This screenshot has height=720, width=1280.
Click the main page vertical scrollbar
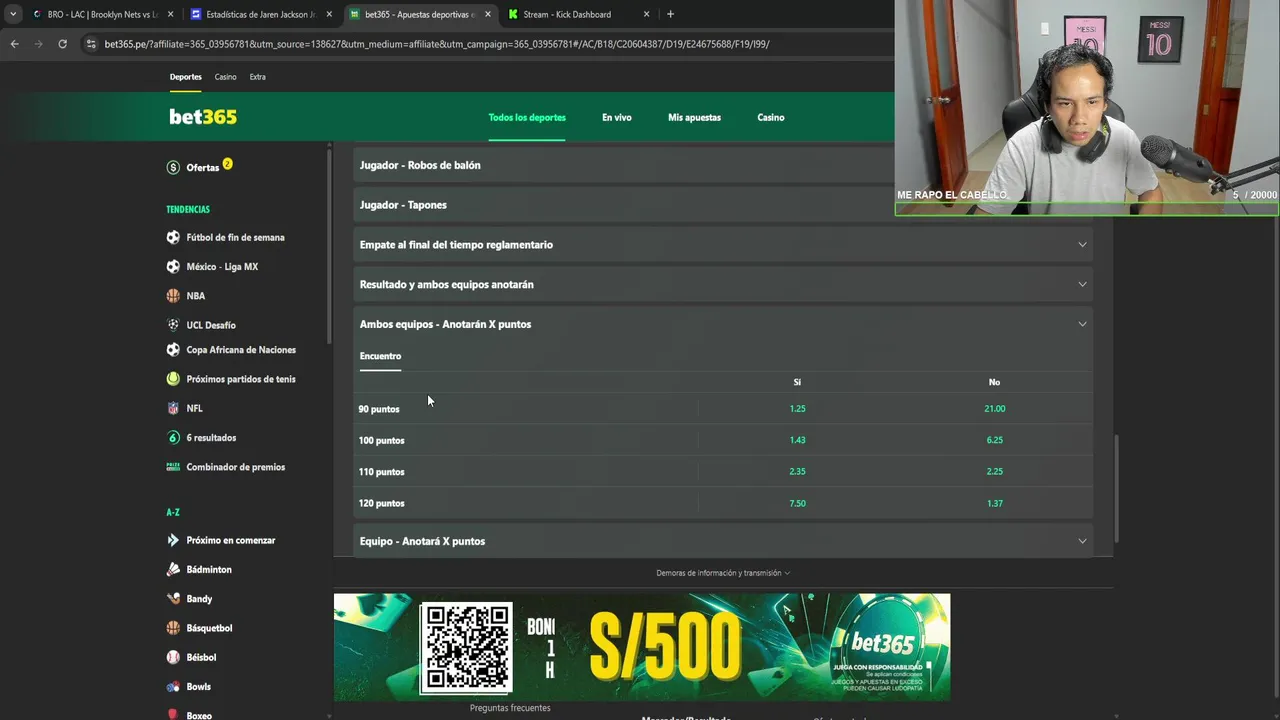pyautogui.click(x=1116, y=490)
